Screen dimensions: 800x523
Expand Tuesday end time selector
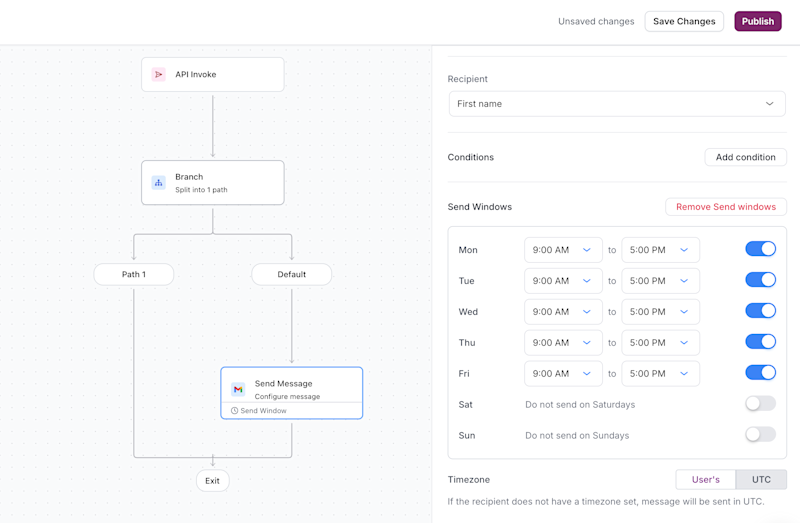coord(660,281)
